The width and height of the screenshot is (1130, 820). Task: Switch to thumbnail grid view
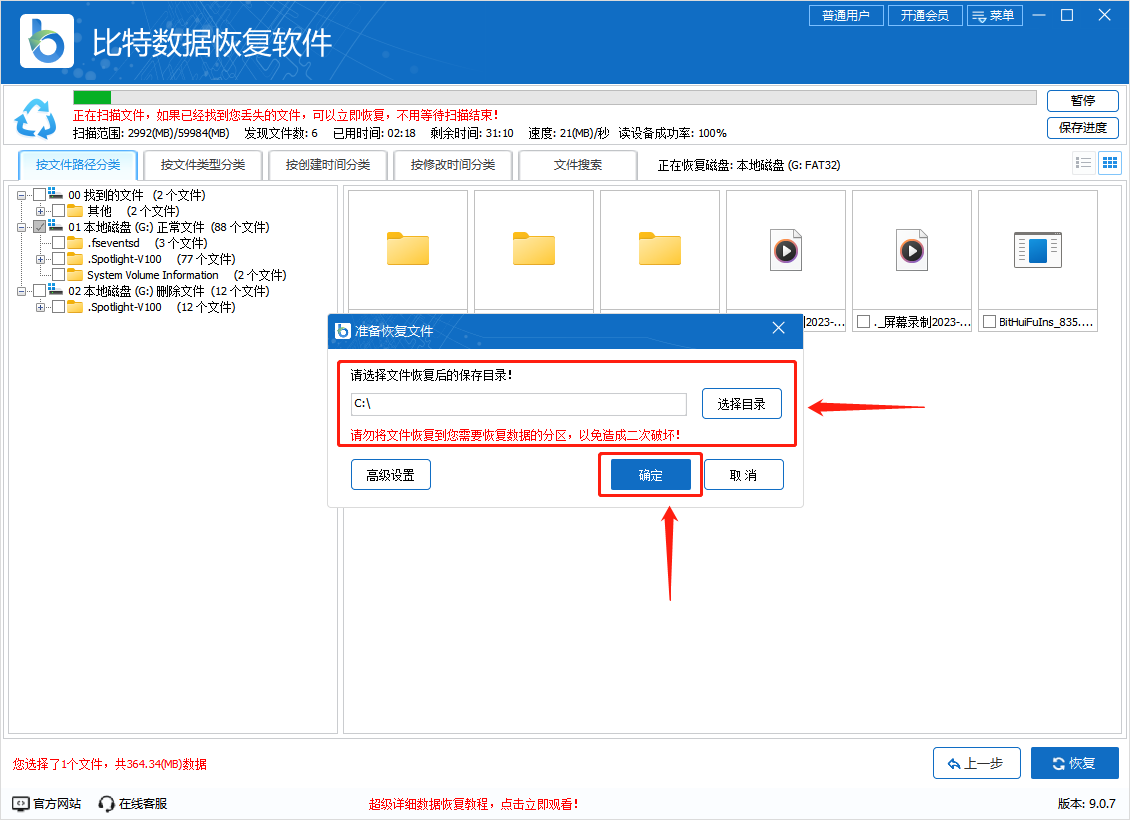(x=1109, y=162)
